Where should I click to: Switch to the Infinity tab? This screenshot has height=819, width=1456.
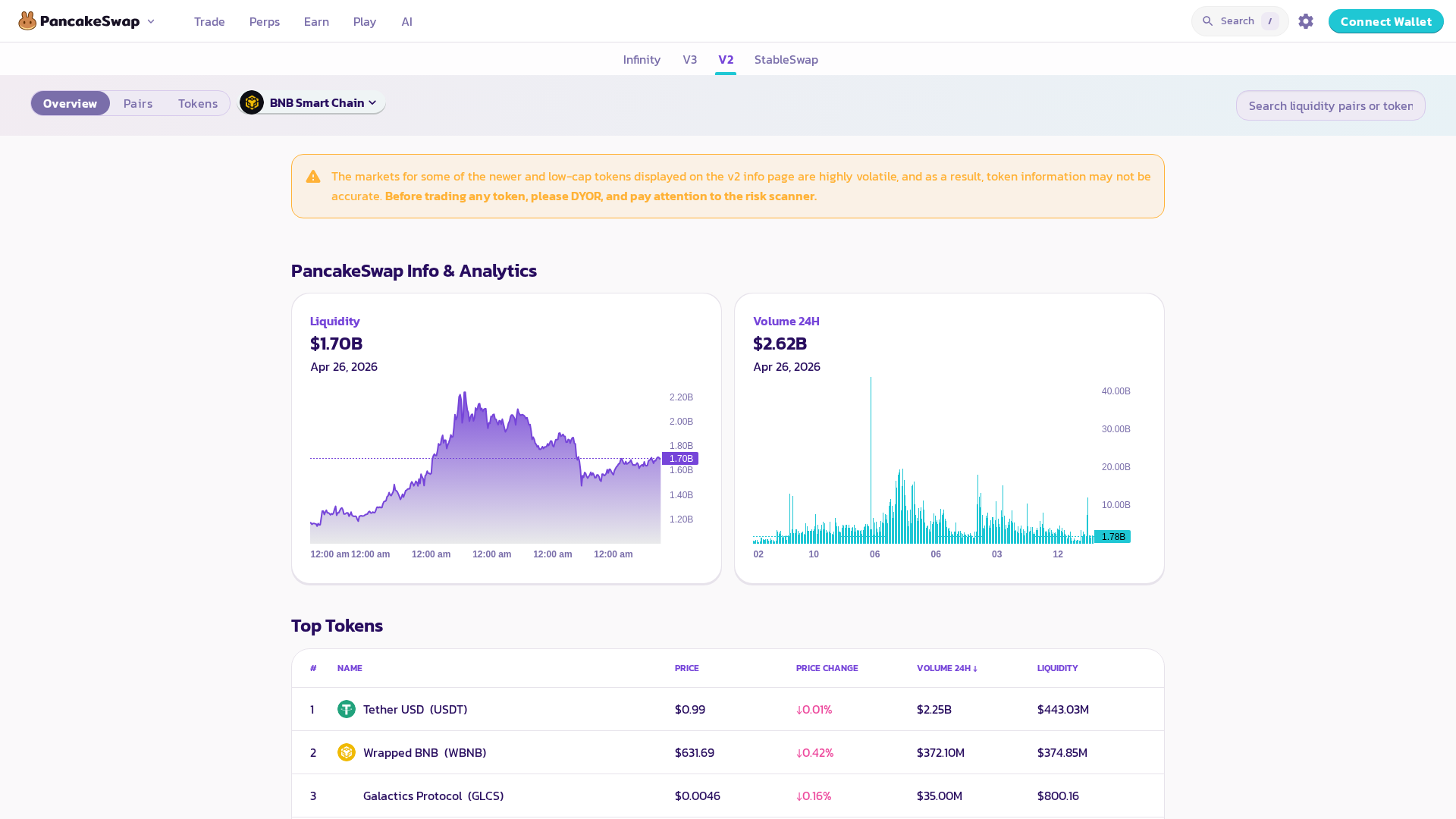tap(642, 59)
